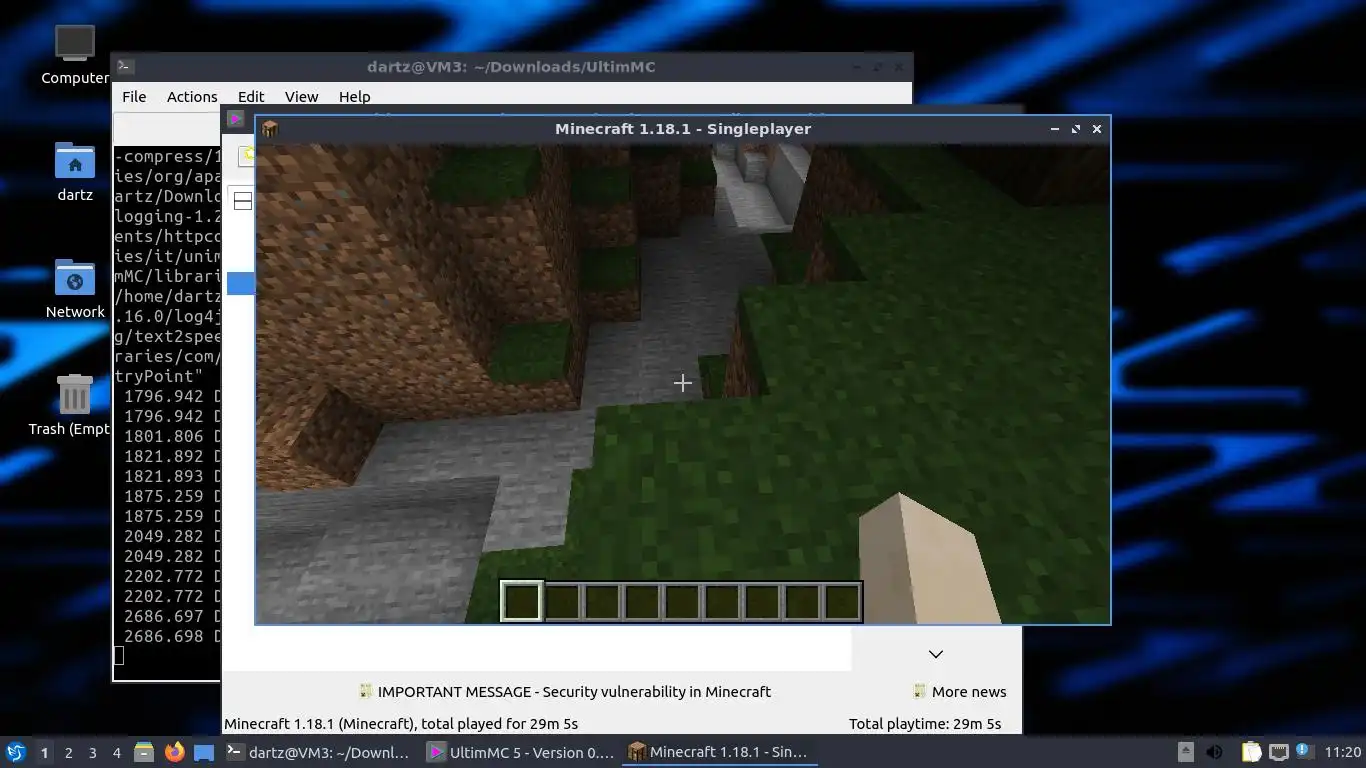Click the Minecraft 1.18.1 taskbar button
1366x768 pixels.
coord(719,752)
